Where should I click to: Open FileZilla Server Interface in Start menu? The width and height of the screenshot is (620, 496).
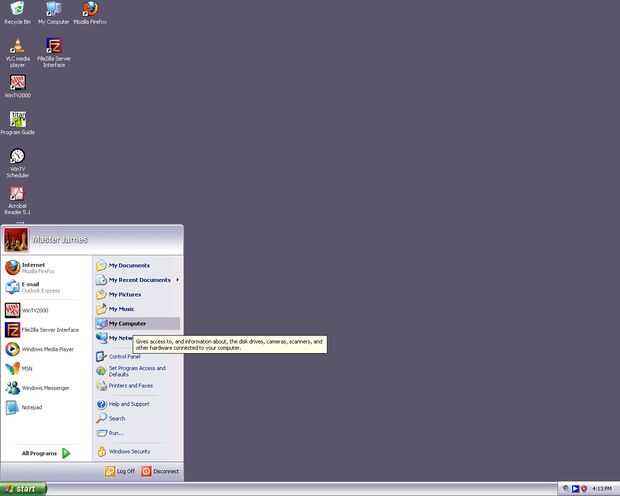tap(46, 330)
